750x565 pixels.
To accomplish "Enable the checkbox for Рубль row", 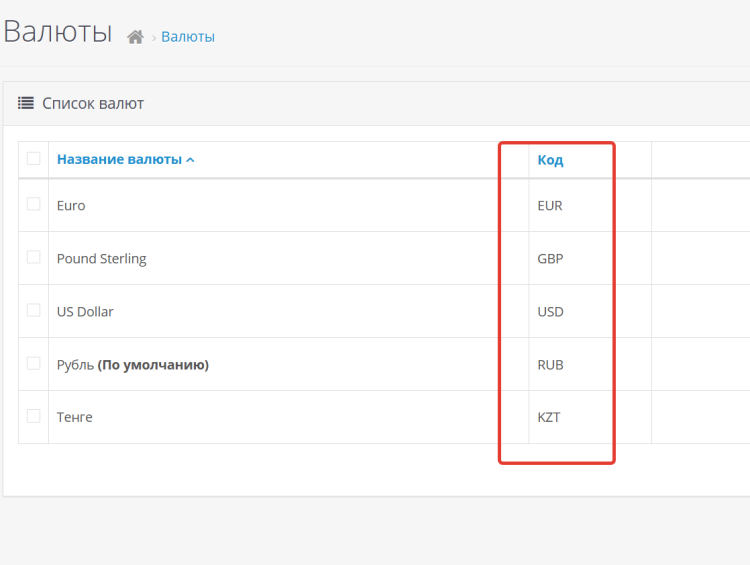I will click(34, 363).
